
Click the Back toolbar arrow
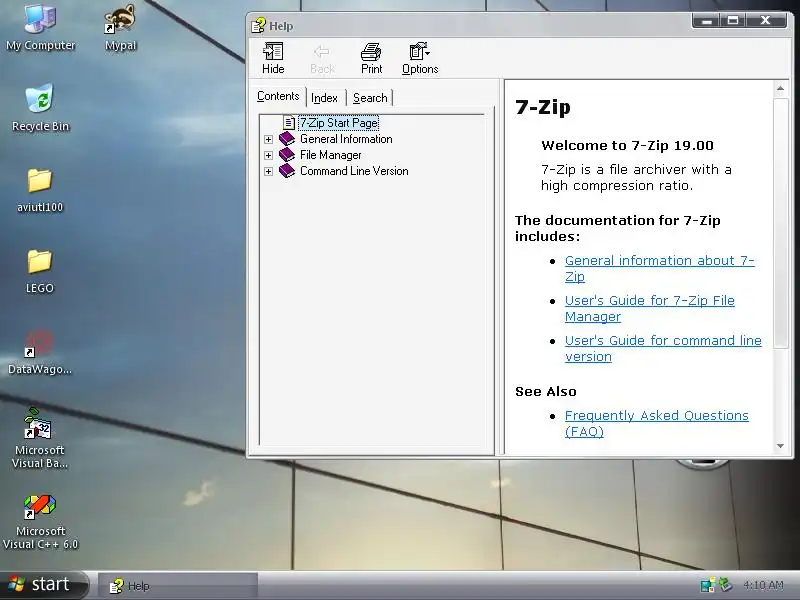321,52
